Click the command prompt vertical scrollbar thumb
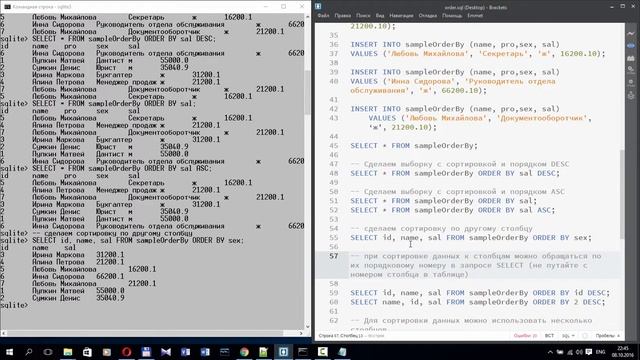This screenshot has width=640, height=360. 307,93
